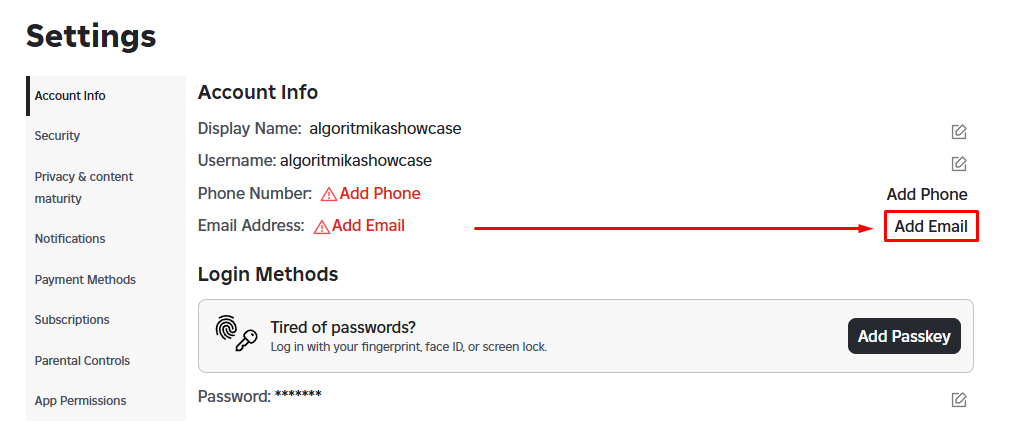Go to the Notifications tab
This screenshot has width=1012, height=429.
tap(70, 239)
